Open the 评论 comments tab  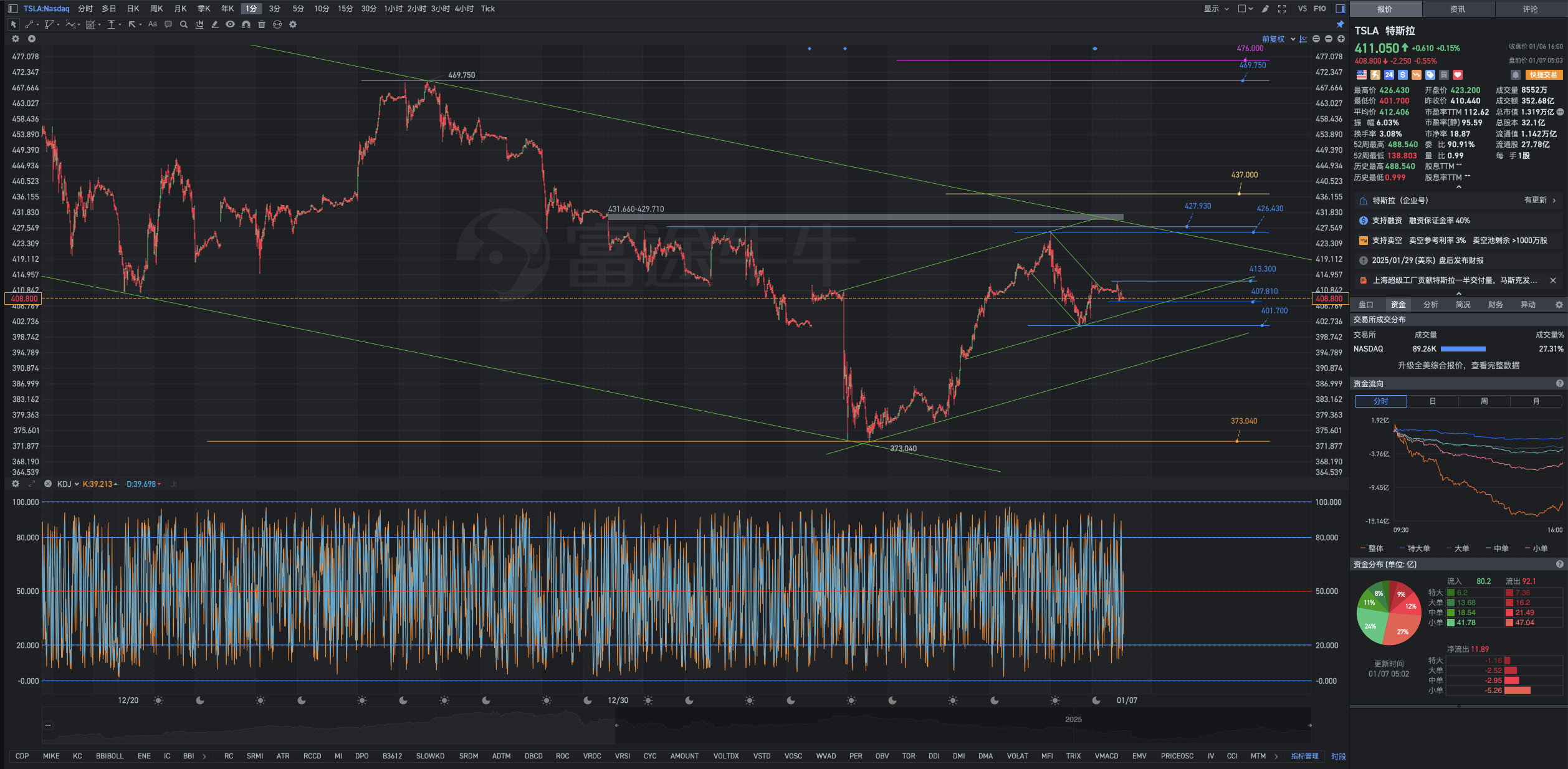pyautogui.click(x=1531, y=9)
